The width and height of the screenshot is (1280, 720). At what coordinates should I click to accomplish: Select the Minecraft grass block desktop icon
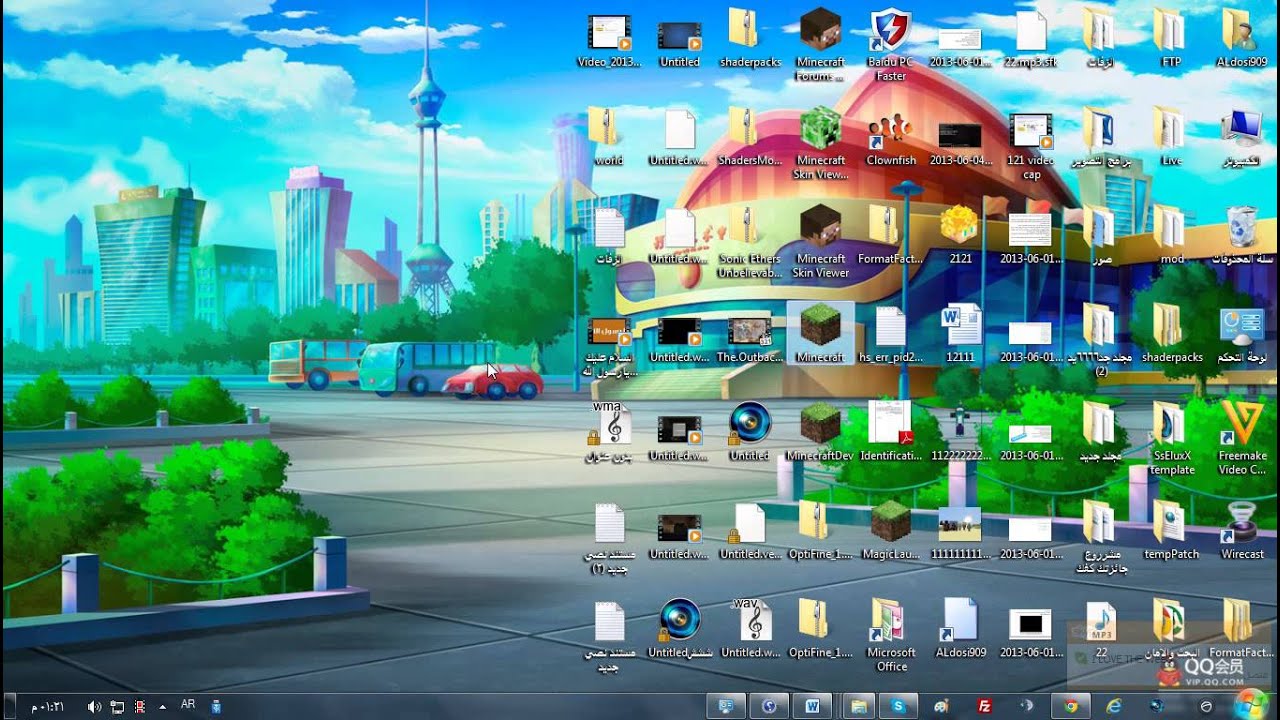pyautogui.click(x=820, y=333)
